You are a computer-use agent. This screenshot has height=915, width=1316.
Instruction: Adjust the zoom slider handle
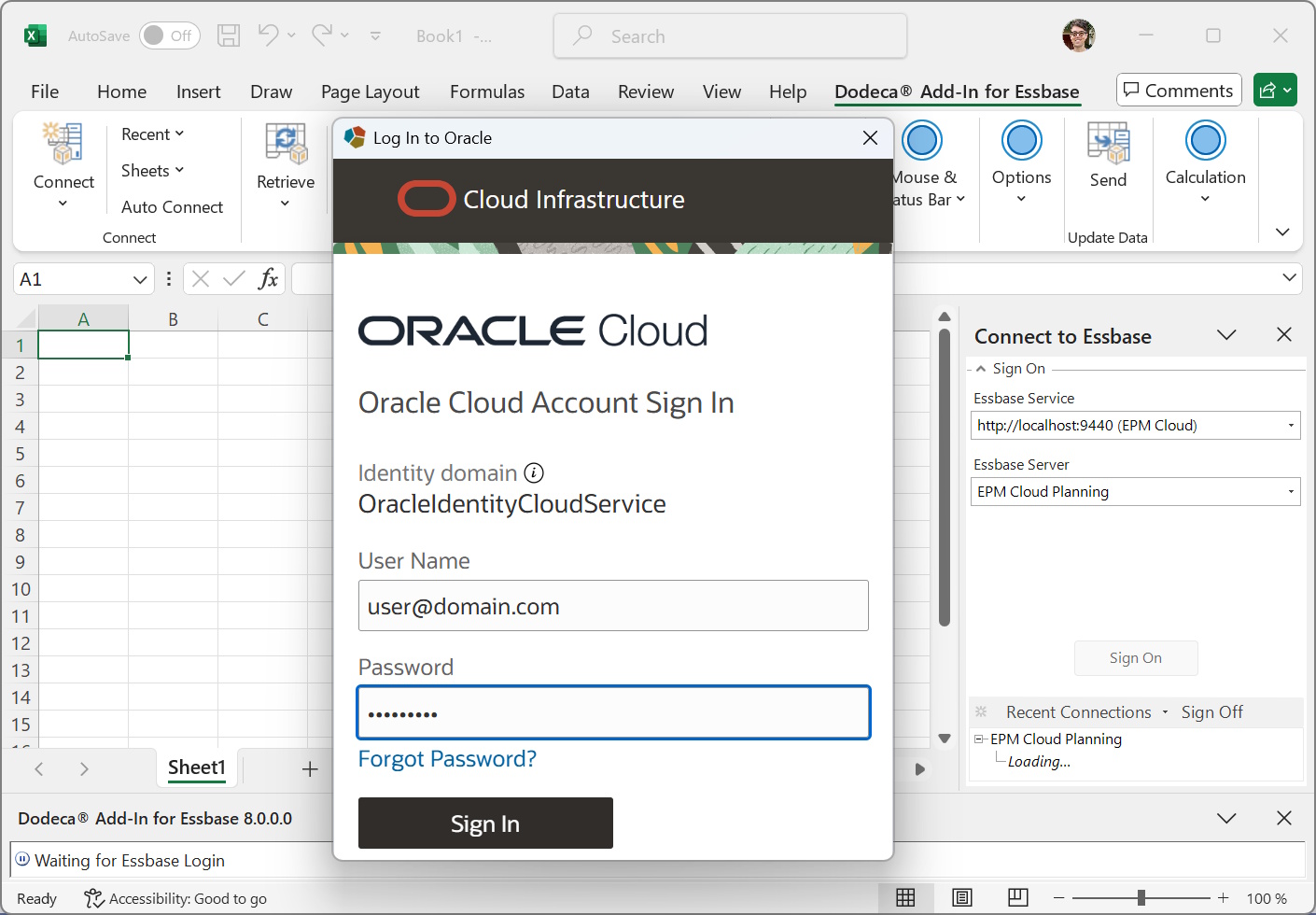point(1141,898)
